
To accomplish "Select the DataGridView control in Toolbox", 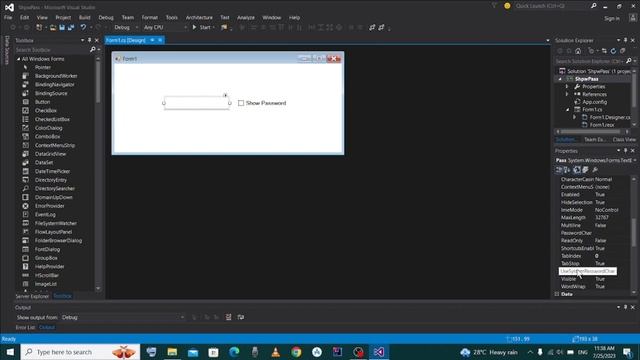I will tap(50, 154).
